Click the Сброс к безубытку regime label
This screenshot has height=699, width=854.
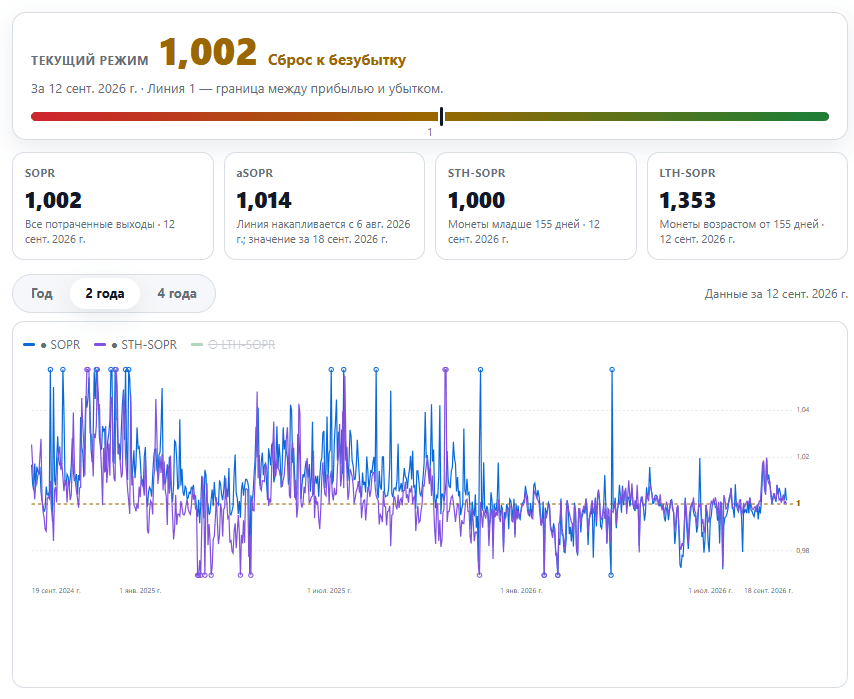coord(337,60)
